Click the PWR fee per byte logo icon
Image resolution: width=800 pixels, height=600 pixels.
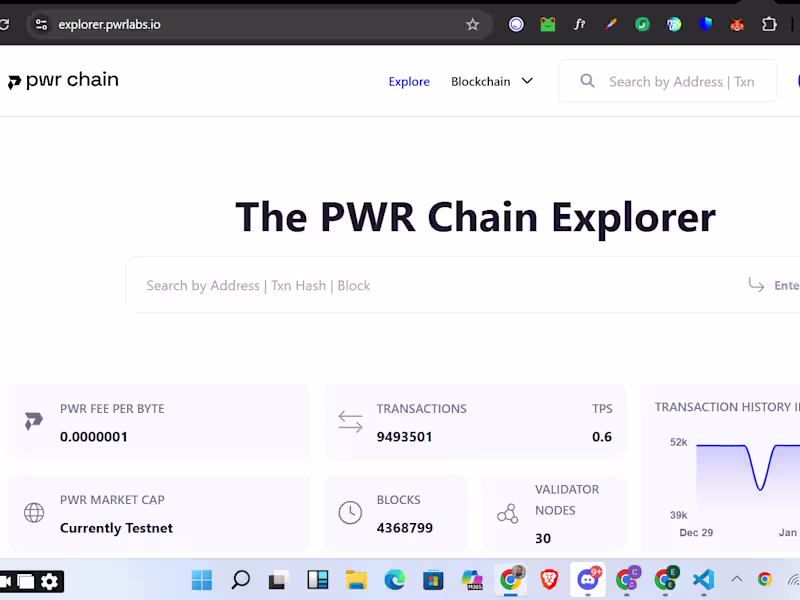click(34, 421)
